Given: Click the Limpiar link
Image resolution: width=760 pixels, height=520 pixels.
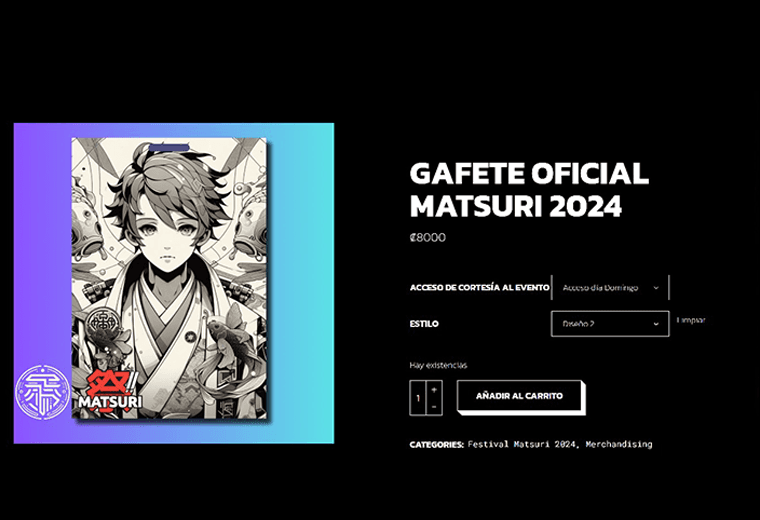Looking at the screenshot, I should pyautogui.click(x=691, y=320).
